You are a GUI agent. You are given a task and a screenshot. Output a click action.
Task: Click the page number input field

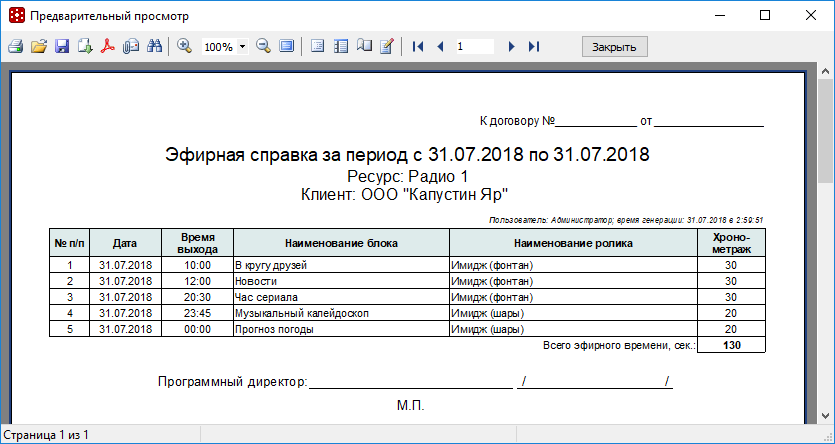click(474, 47)
